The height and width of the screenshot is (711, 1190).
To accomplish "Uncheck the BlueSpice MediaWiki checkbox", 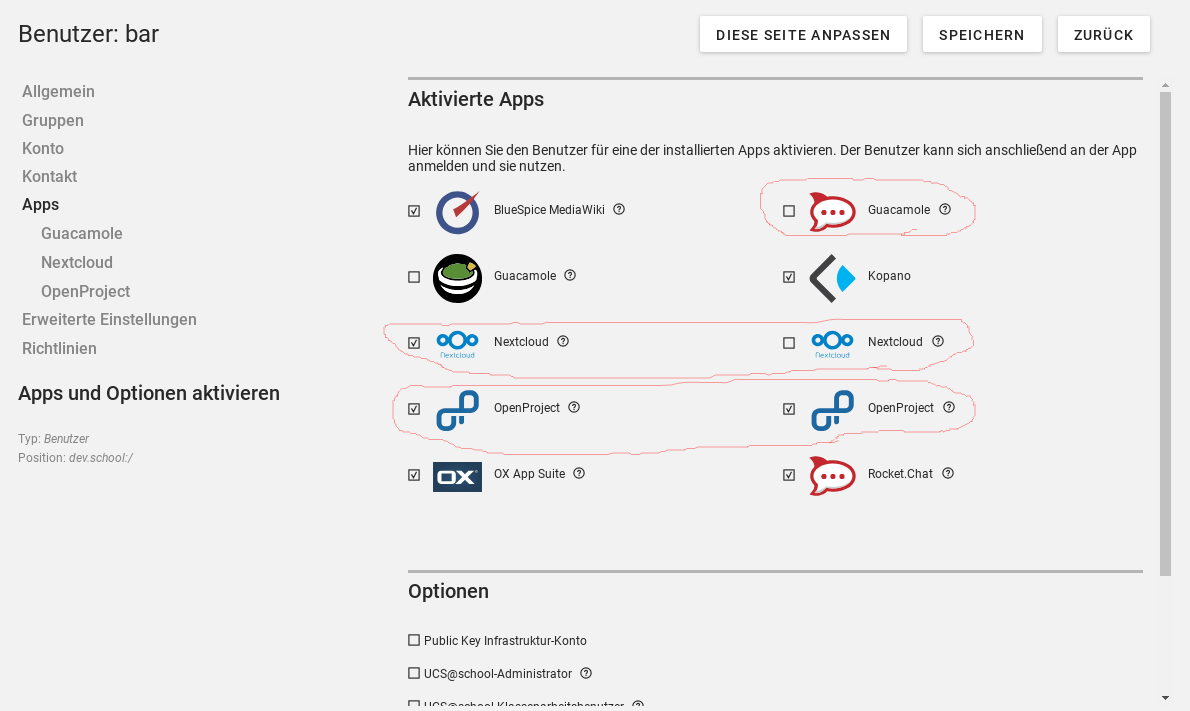I will click(x=414, y=211).
